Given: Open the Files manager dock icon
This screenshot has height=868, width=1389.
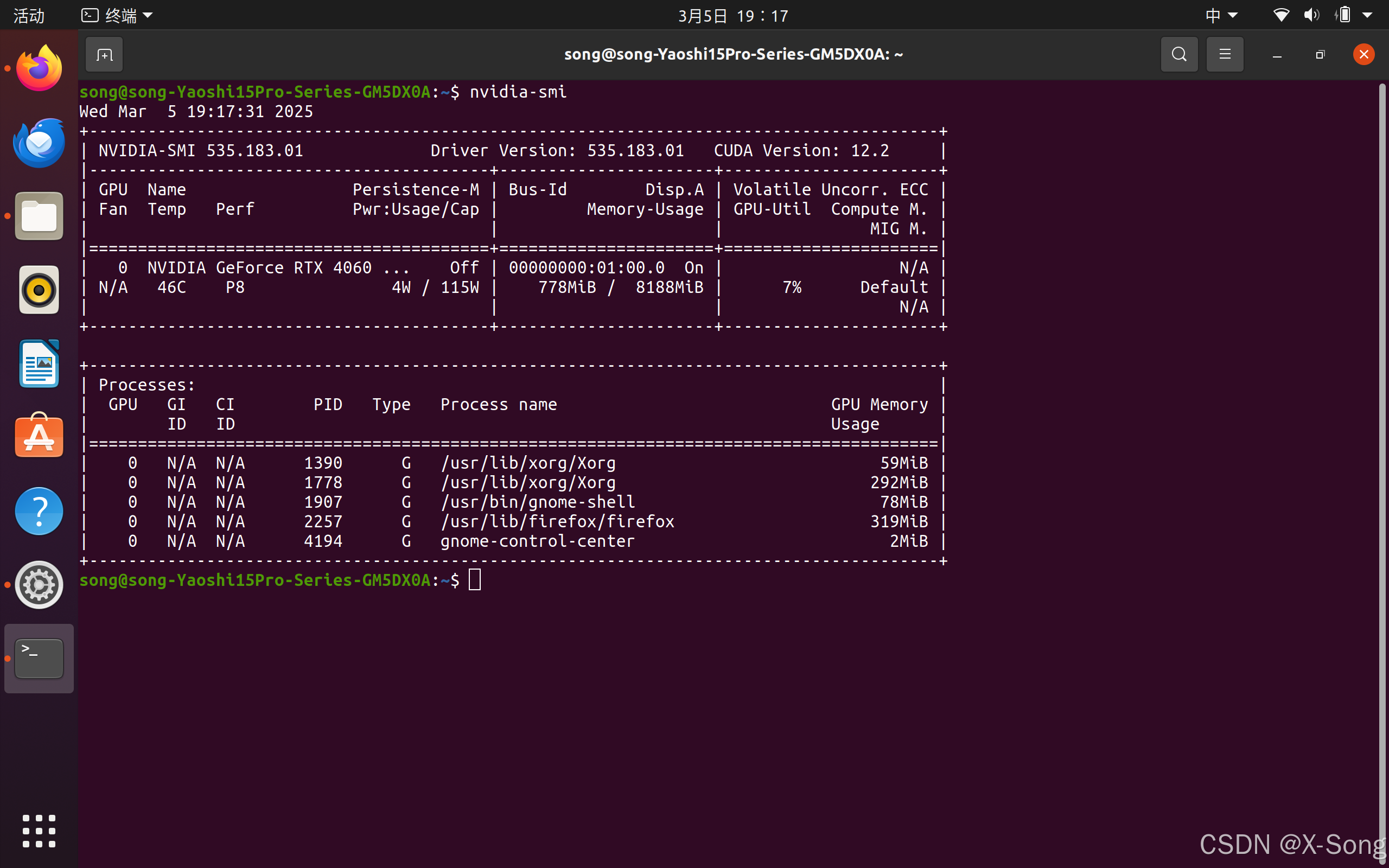Looking at the screenshot, I should click(39, 216).
